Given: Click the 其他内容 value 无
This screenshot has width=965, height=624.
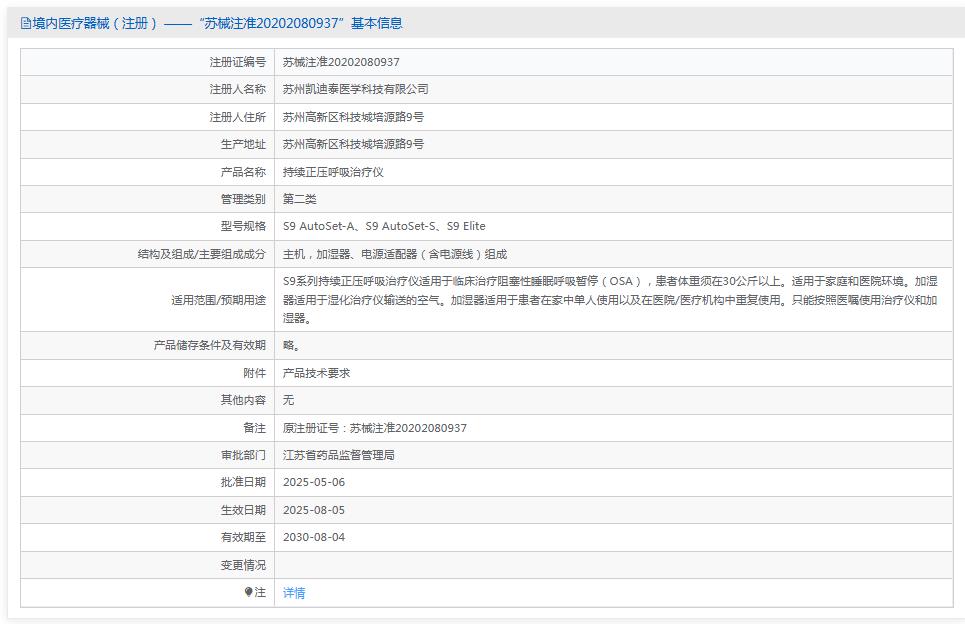Looking at the screenshot, I should (289, 400).
